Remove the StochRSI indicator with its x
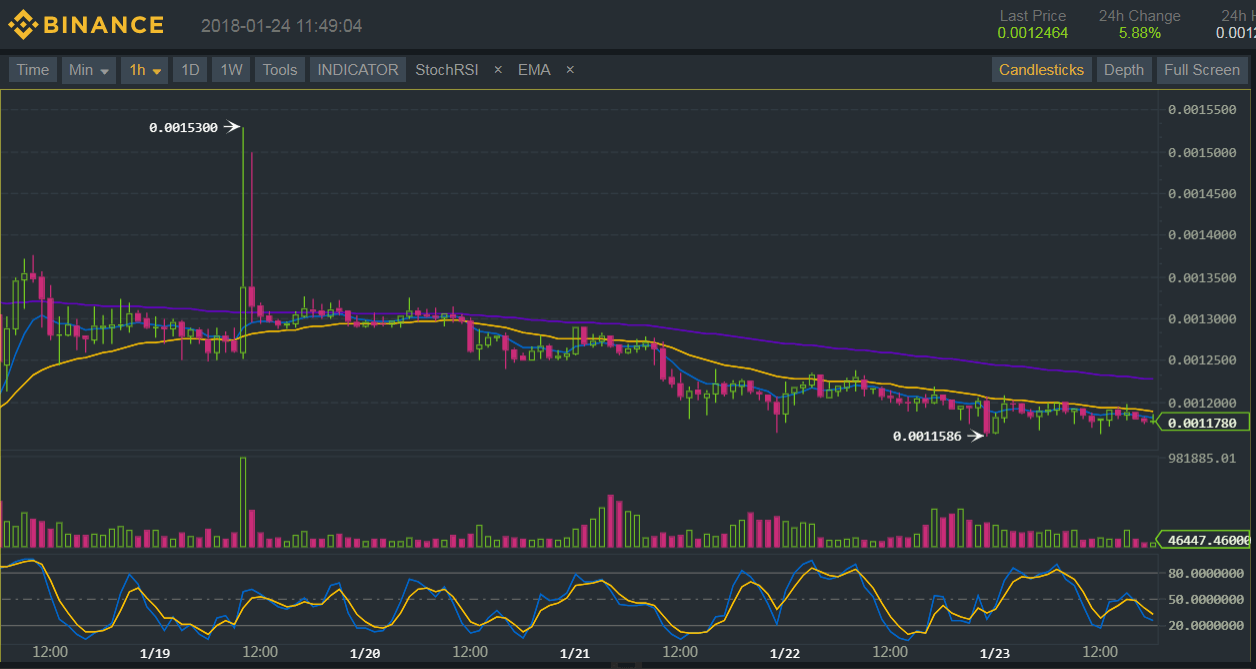 tap(498, 70)
